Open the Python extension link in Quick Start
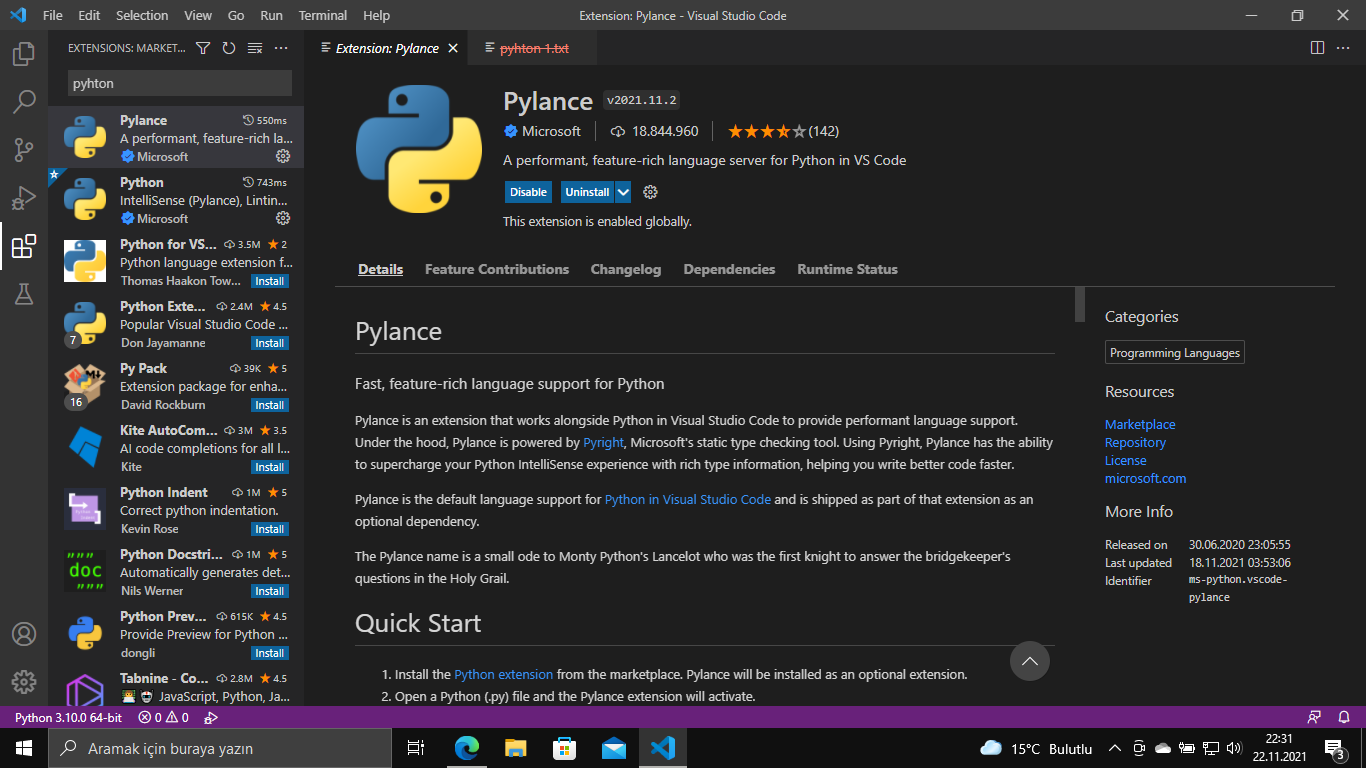The width and height of the screenshot is (1366, 768). 504,674
